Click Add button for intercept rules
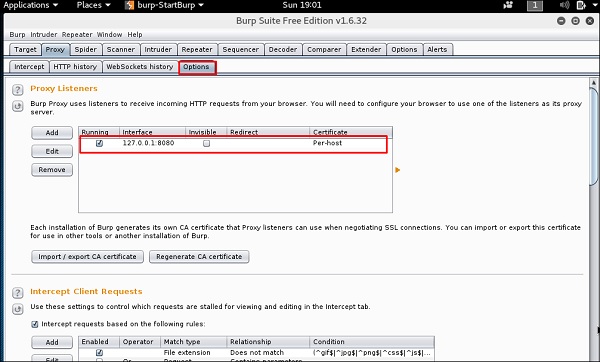 pos(52,342)
